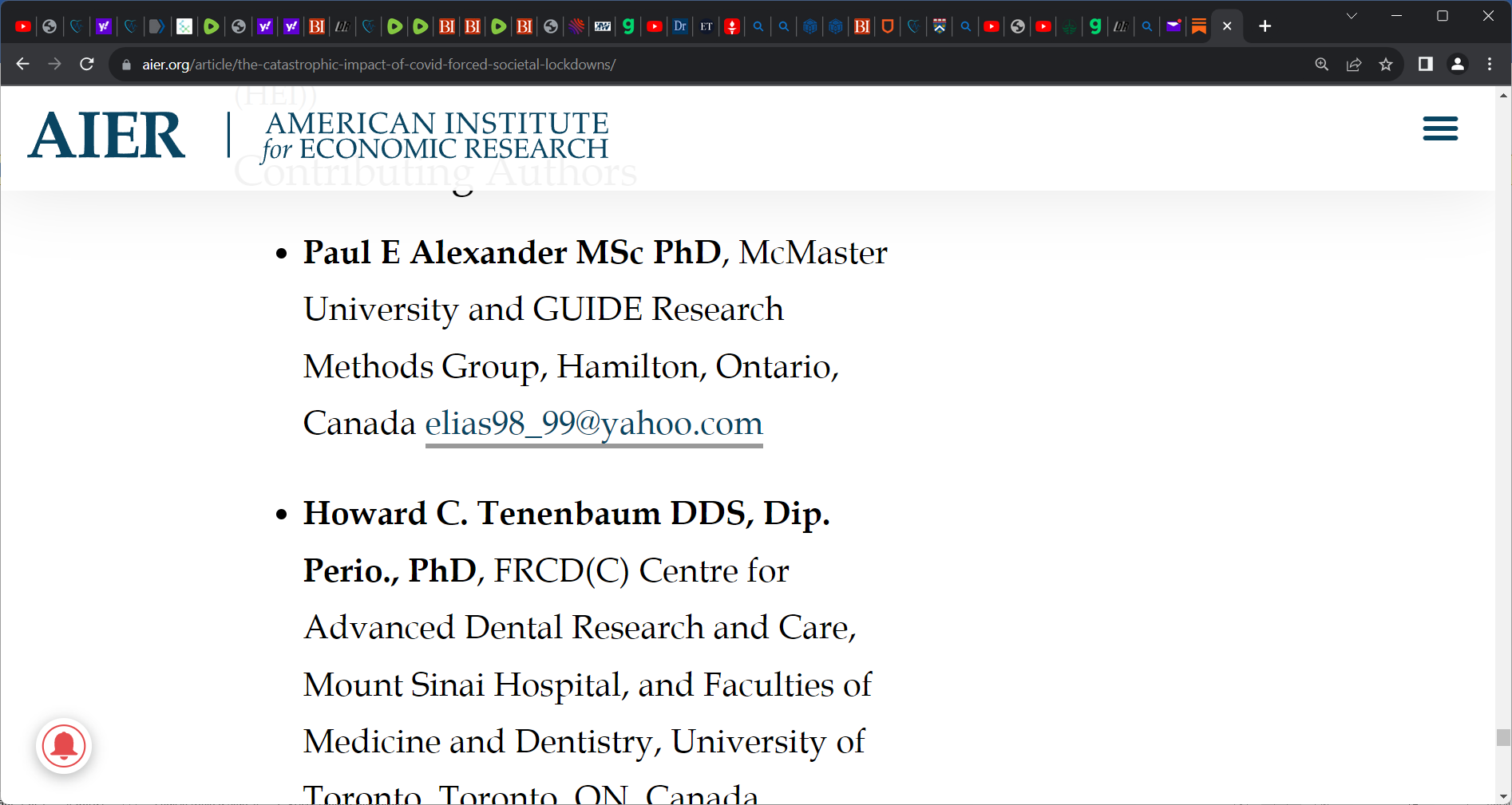Image resolution: width=1512 pixels, height=805 pixels.
Task: Open the elias98_99@yahoo.com email link
Action: [x=594, y=424]
